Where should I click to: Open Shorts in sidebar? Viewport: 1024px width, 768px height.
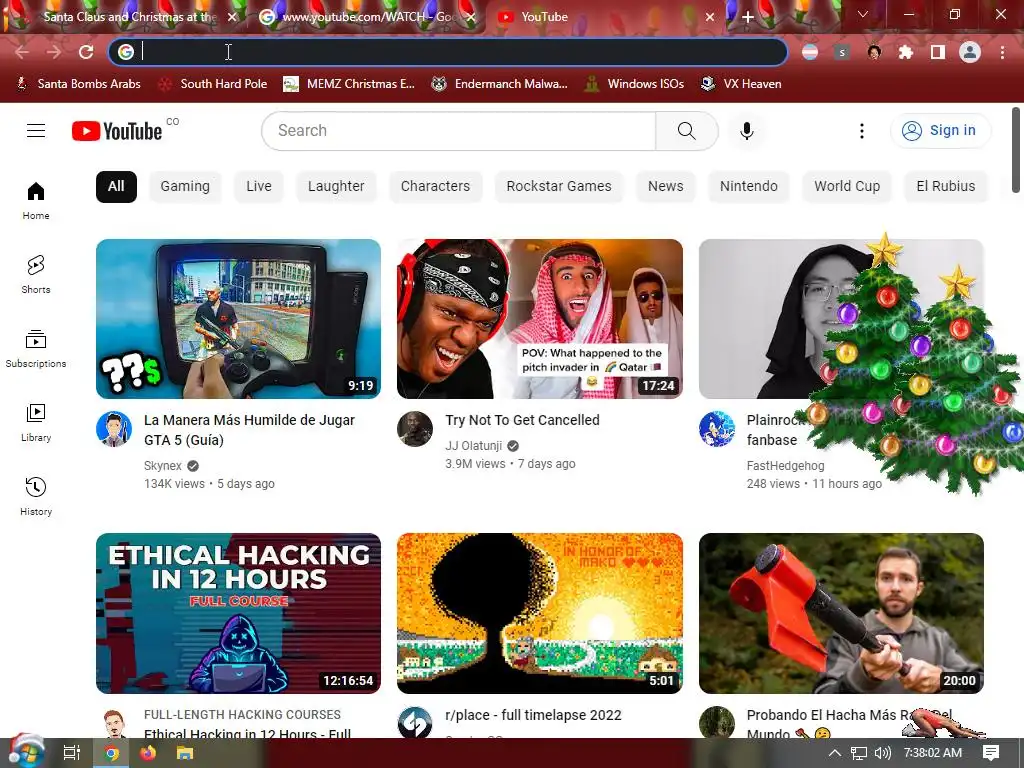(x=36, y=275)
